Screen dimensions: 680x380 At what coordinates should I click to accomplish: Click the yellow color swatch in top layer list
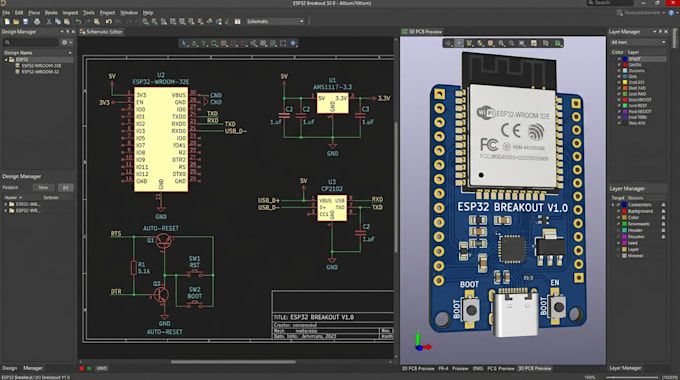click(625, 82)
